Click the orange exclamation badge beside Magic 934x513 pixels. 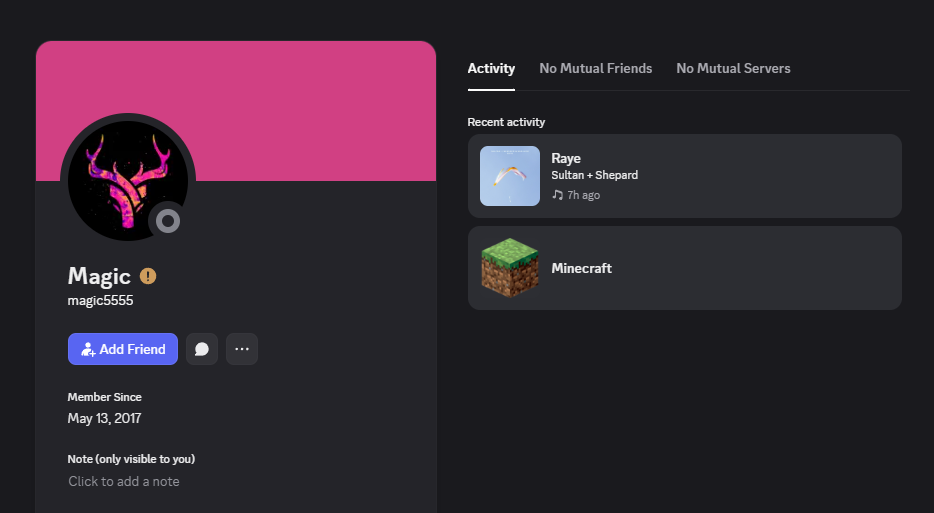(148, 276)
